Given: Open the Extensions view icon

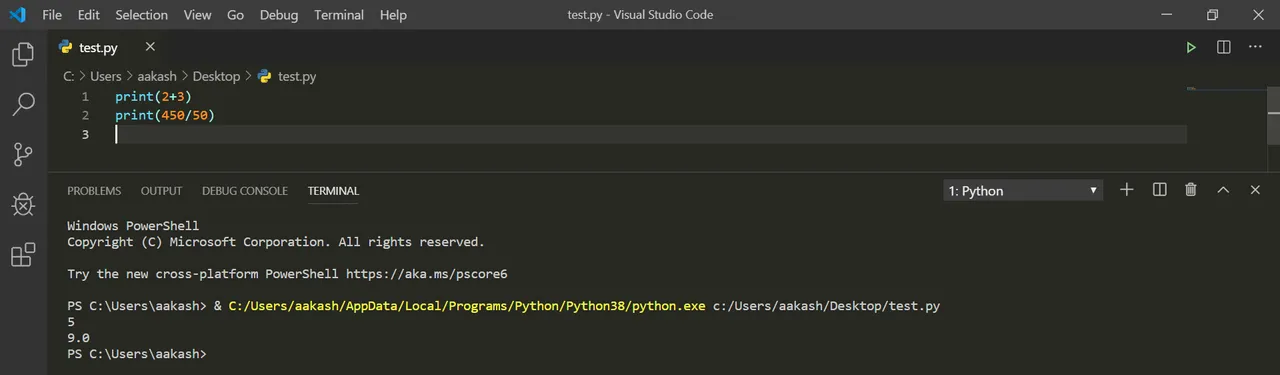Looking at the screenshot, I should tap(22, 255).
